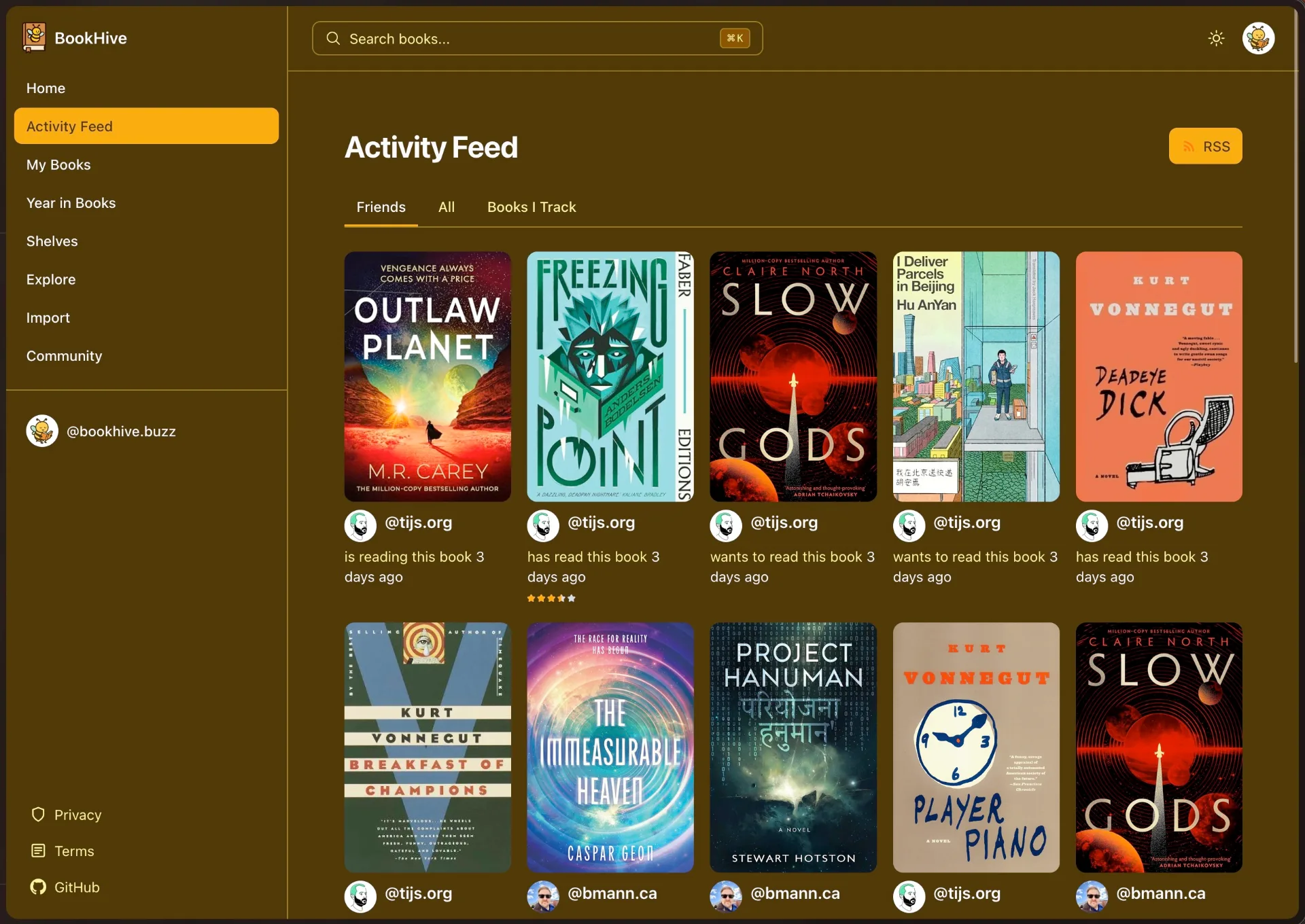Click the ⌘K shortcut badge
This screenshot has width=1305, height=924.
click(x=735, y=38)
